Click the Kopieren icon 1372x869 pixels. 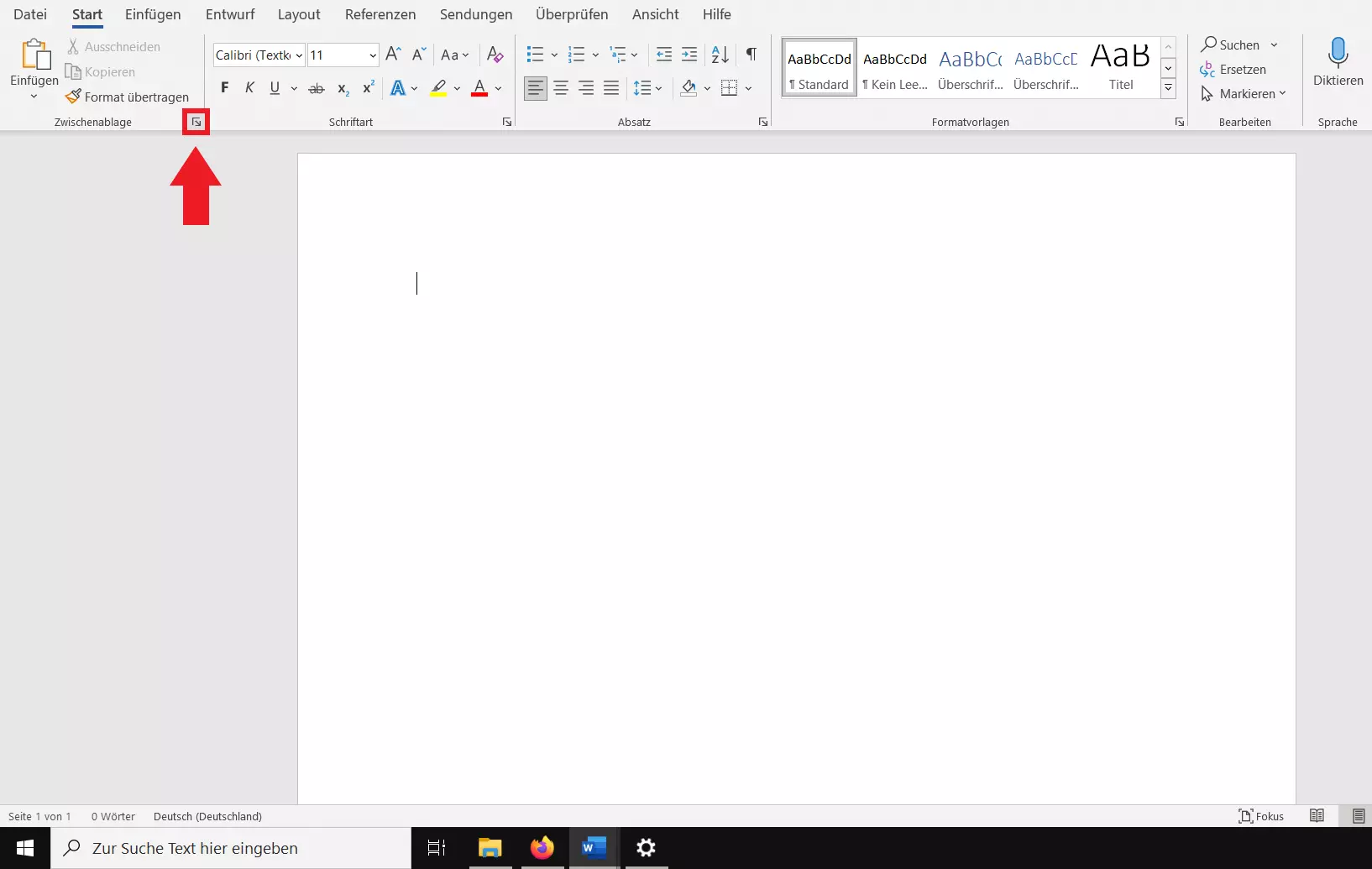(73, 71)
